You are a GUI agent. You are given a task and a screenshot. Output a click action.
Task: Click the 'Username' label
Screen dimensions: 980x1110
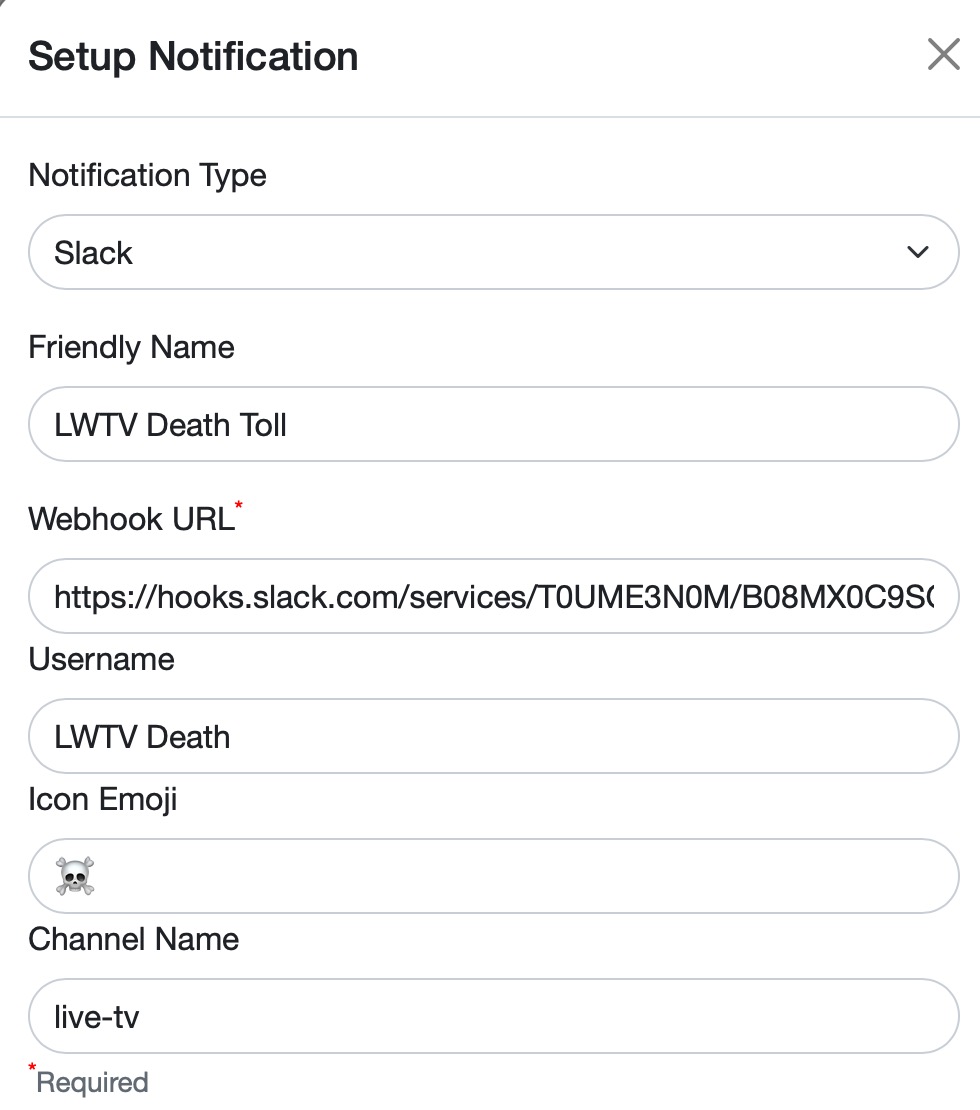(x=101, y=659)
